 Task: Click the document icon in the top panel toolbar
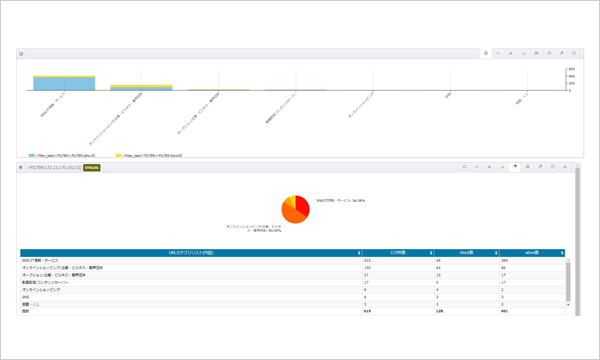pyautogui.click(x=574, y=53)
